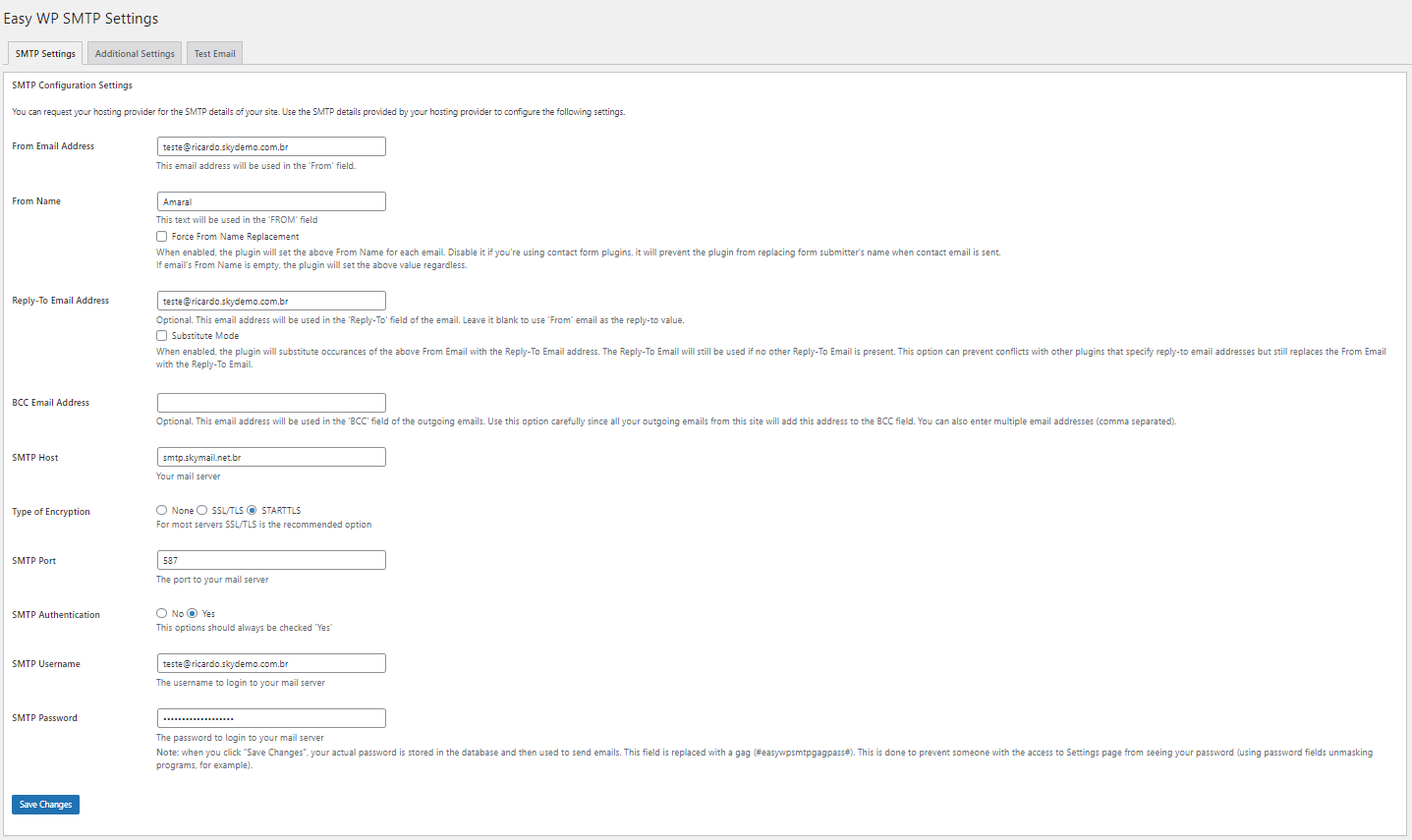Click the Easy WP SMTP Settings heading
1412x840 pixels.
81,19
